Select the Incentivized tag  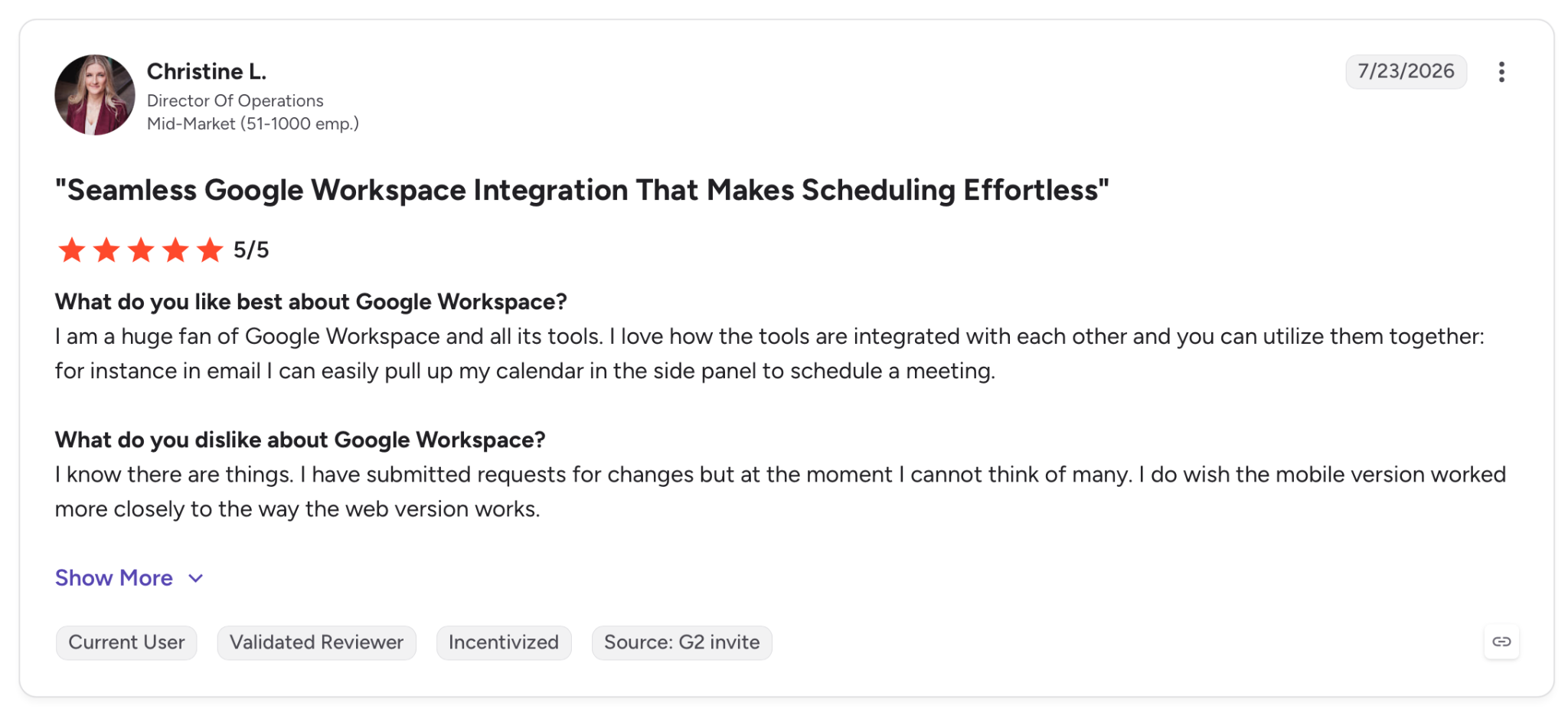point(504,642)
